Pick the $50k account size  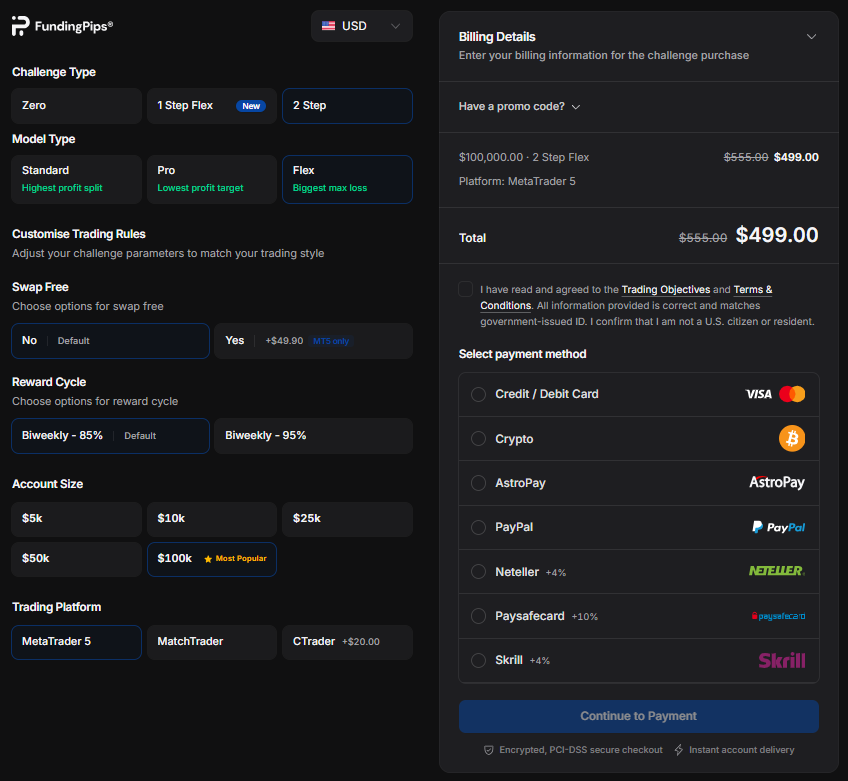[x=76, y=559]
